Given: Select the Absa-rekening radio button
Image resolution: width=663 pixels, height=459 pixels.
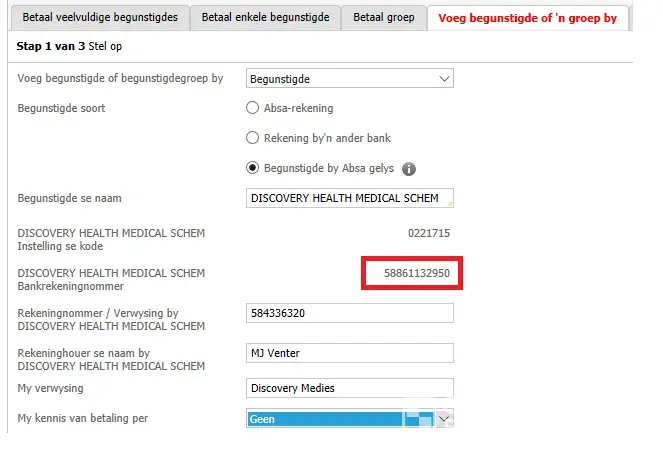Looking at the screenshot, I should coord(252,108).
